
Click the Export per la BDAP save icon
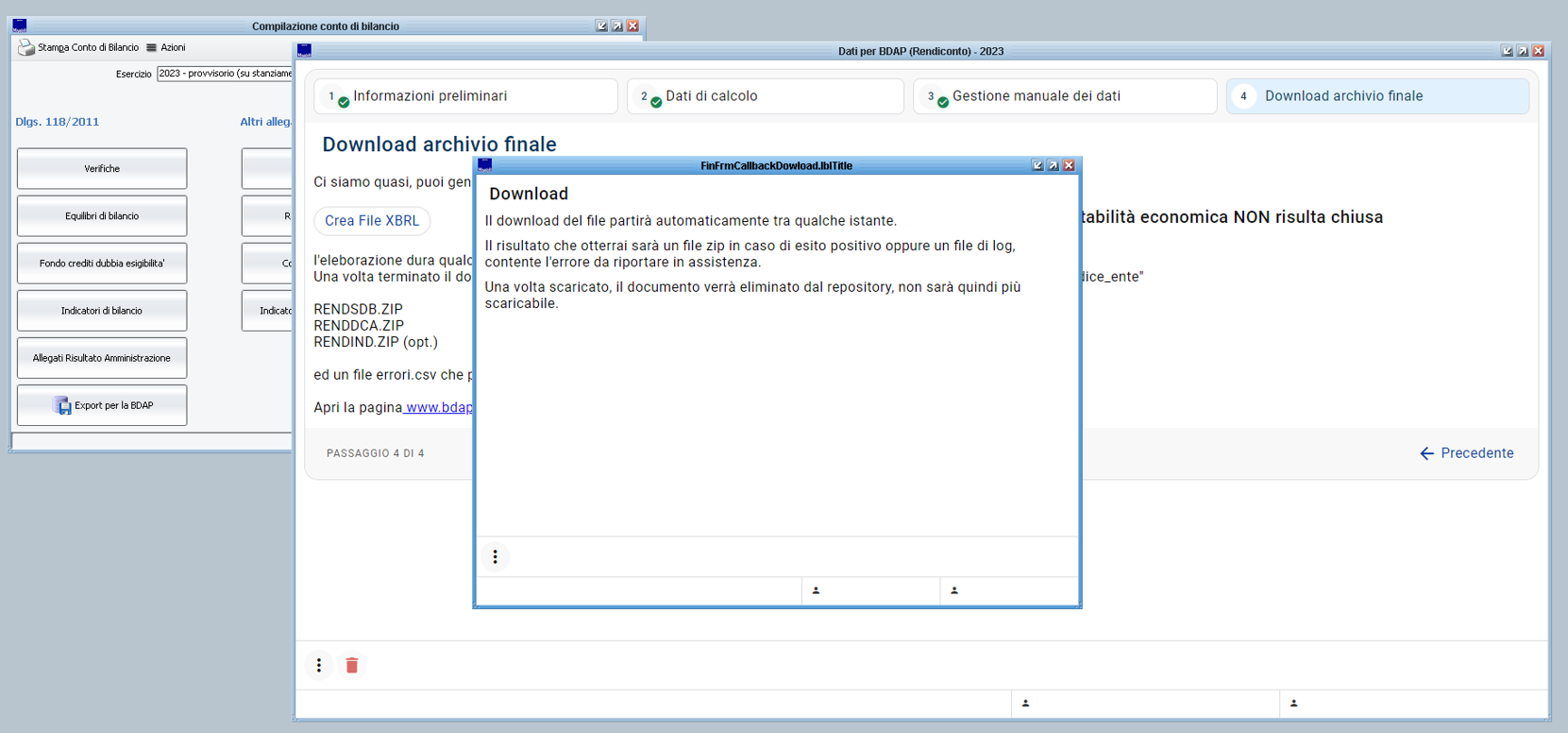(62, 405)
